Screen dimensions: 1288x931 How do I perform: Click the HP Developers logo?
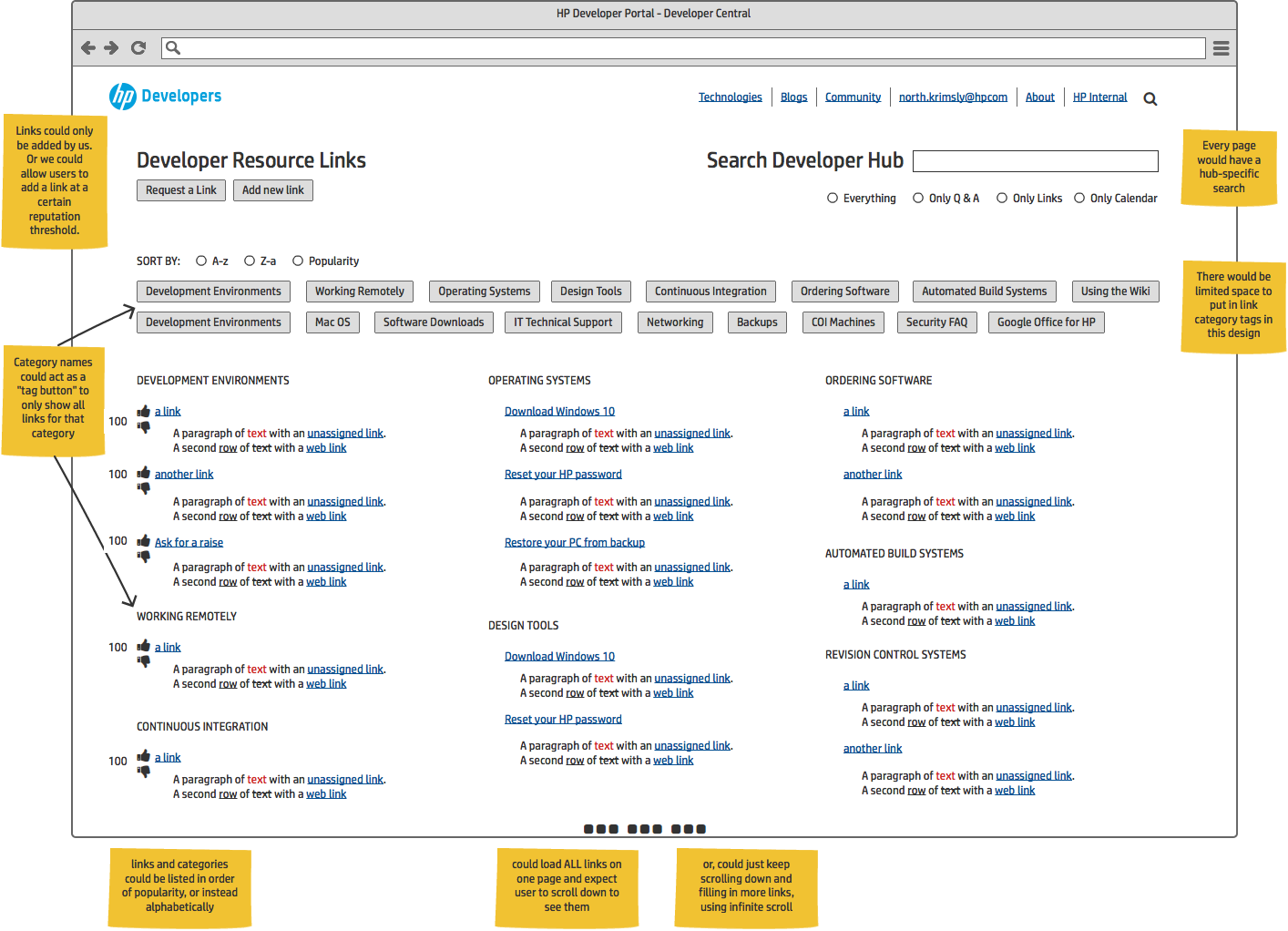(x=165, y=96)
